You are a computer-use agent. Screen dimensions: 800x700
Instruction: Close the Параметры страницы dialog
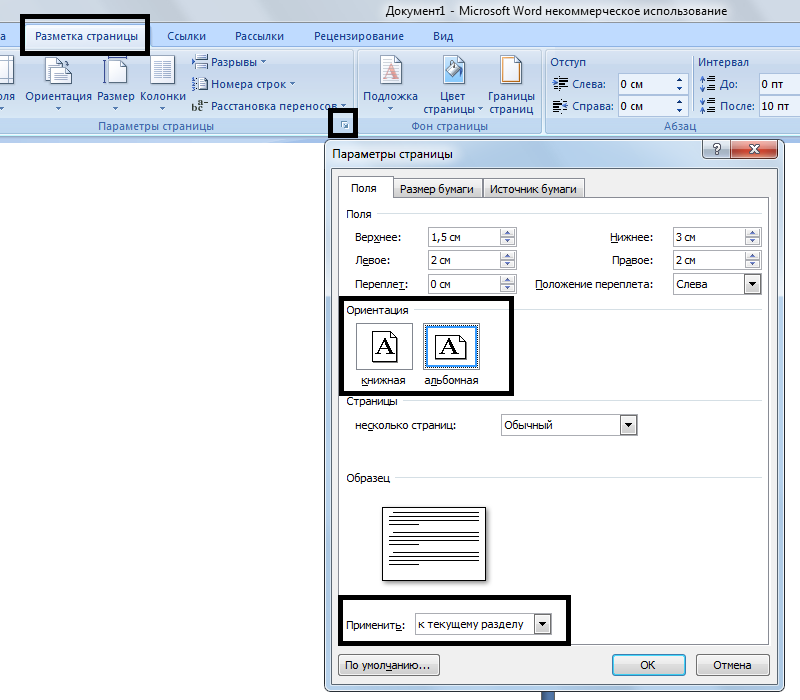(754, 149)
